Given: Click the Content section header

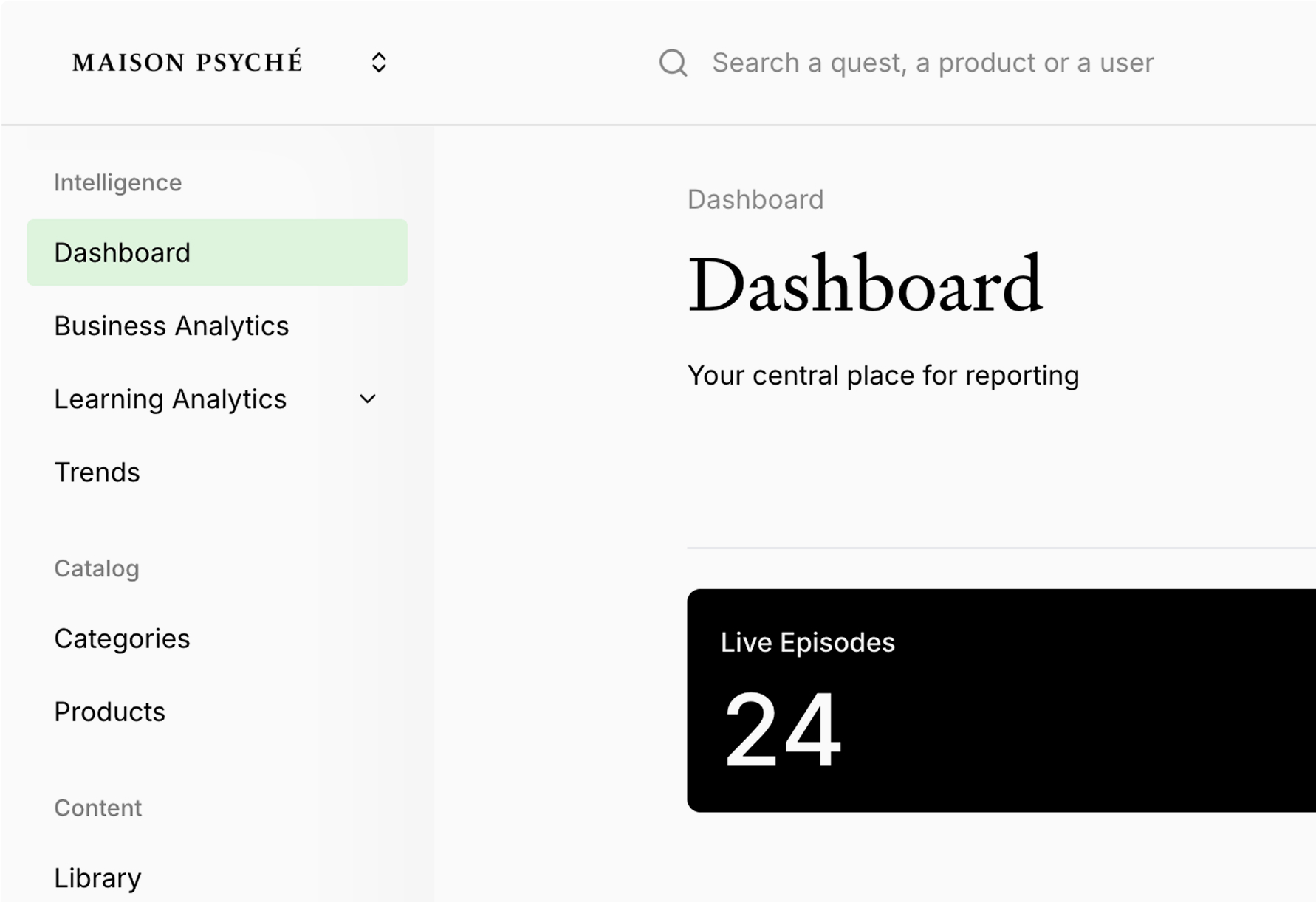Looking at the screenshot, I should click(x=97, y=808).
